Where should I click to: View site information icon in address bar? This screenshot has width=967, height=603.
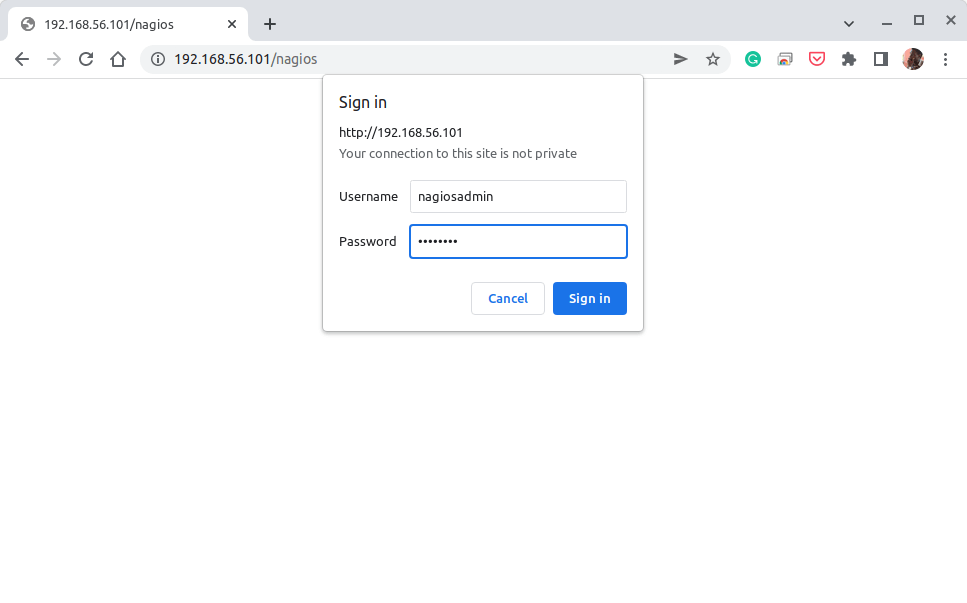coord(158,59)
